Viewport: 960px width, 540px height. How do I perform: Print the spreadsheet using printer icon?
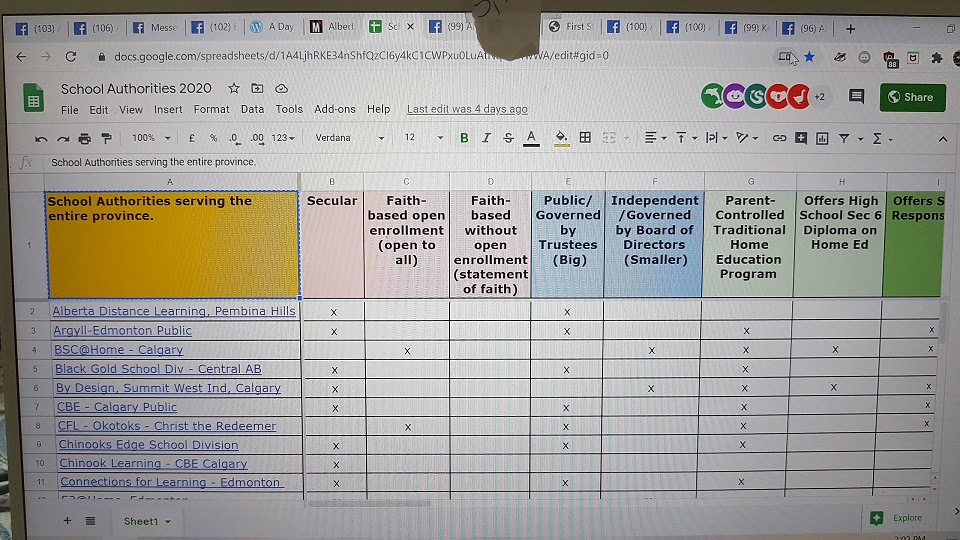[x=84, y=139]
